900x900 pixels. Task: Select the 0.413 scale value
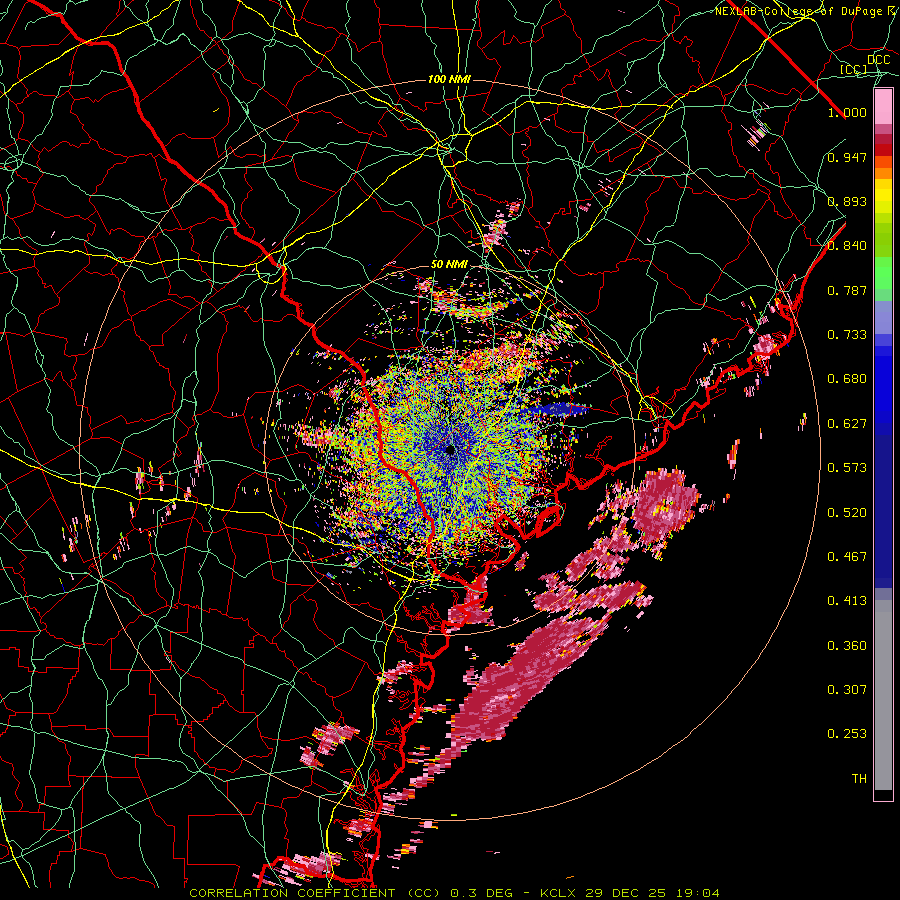847,601
